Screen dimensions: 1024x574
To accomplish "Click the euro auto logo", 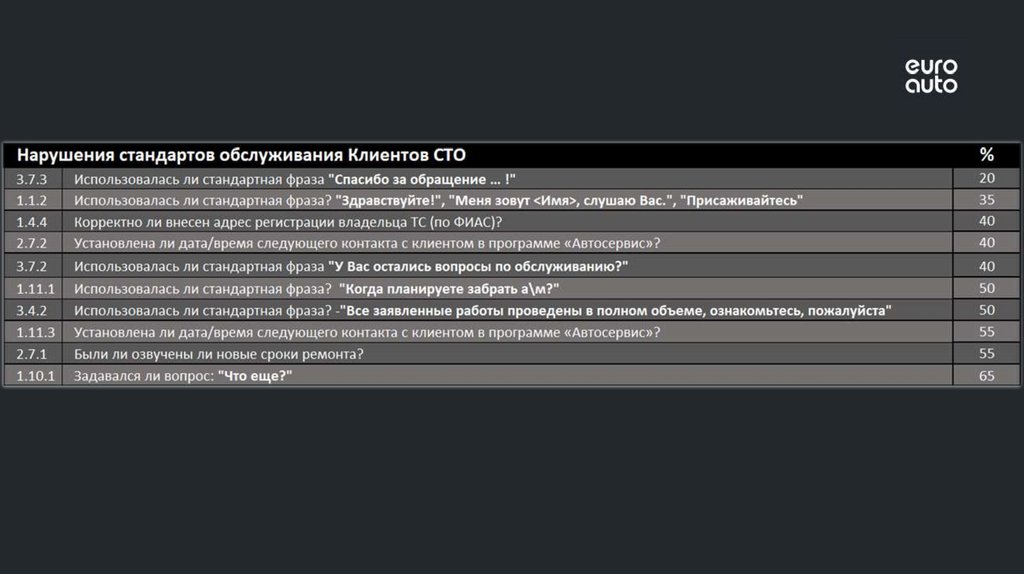I will [x=931, y=76].
